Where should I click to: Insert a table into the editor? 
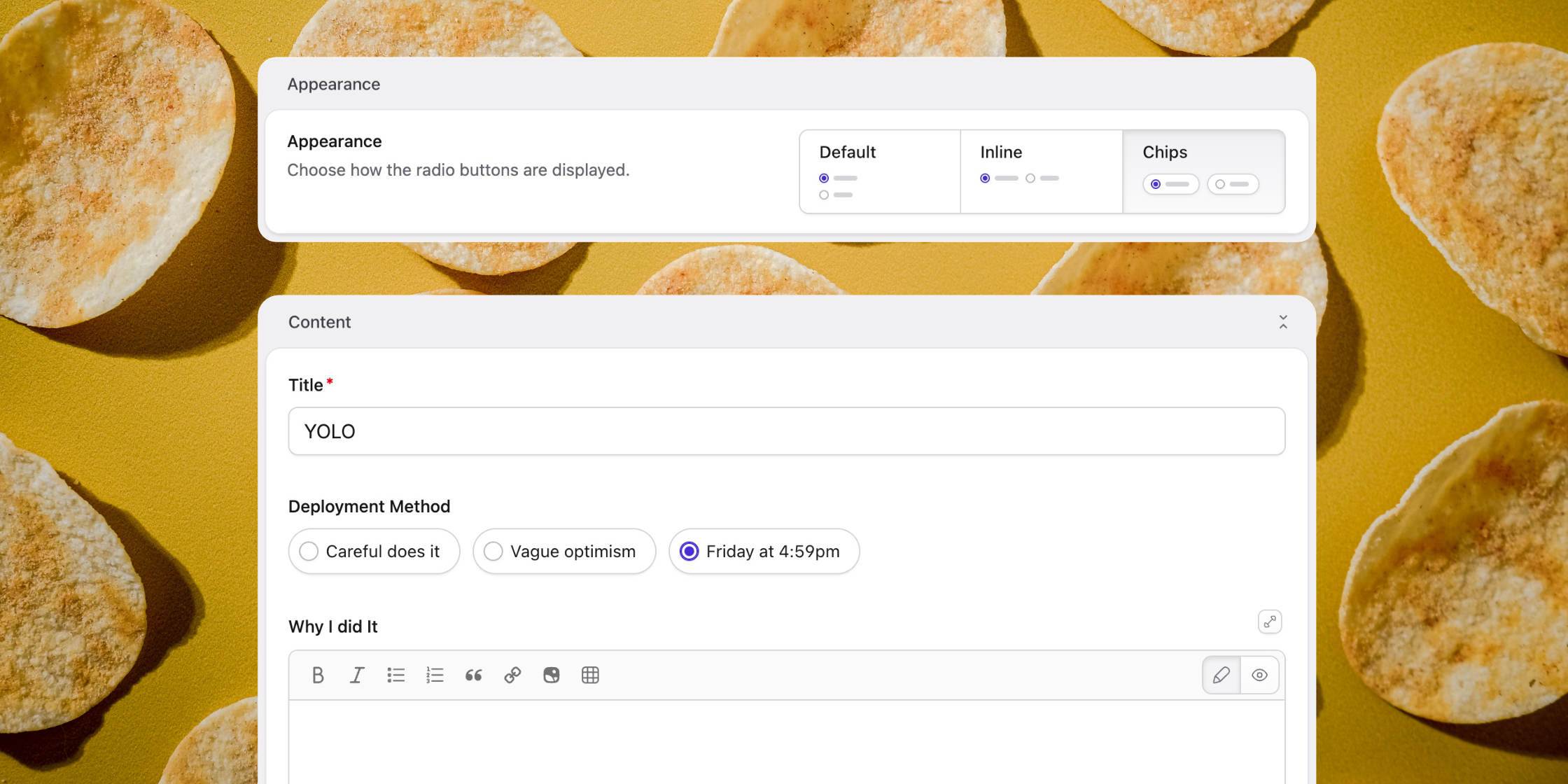[590, 675]
